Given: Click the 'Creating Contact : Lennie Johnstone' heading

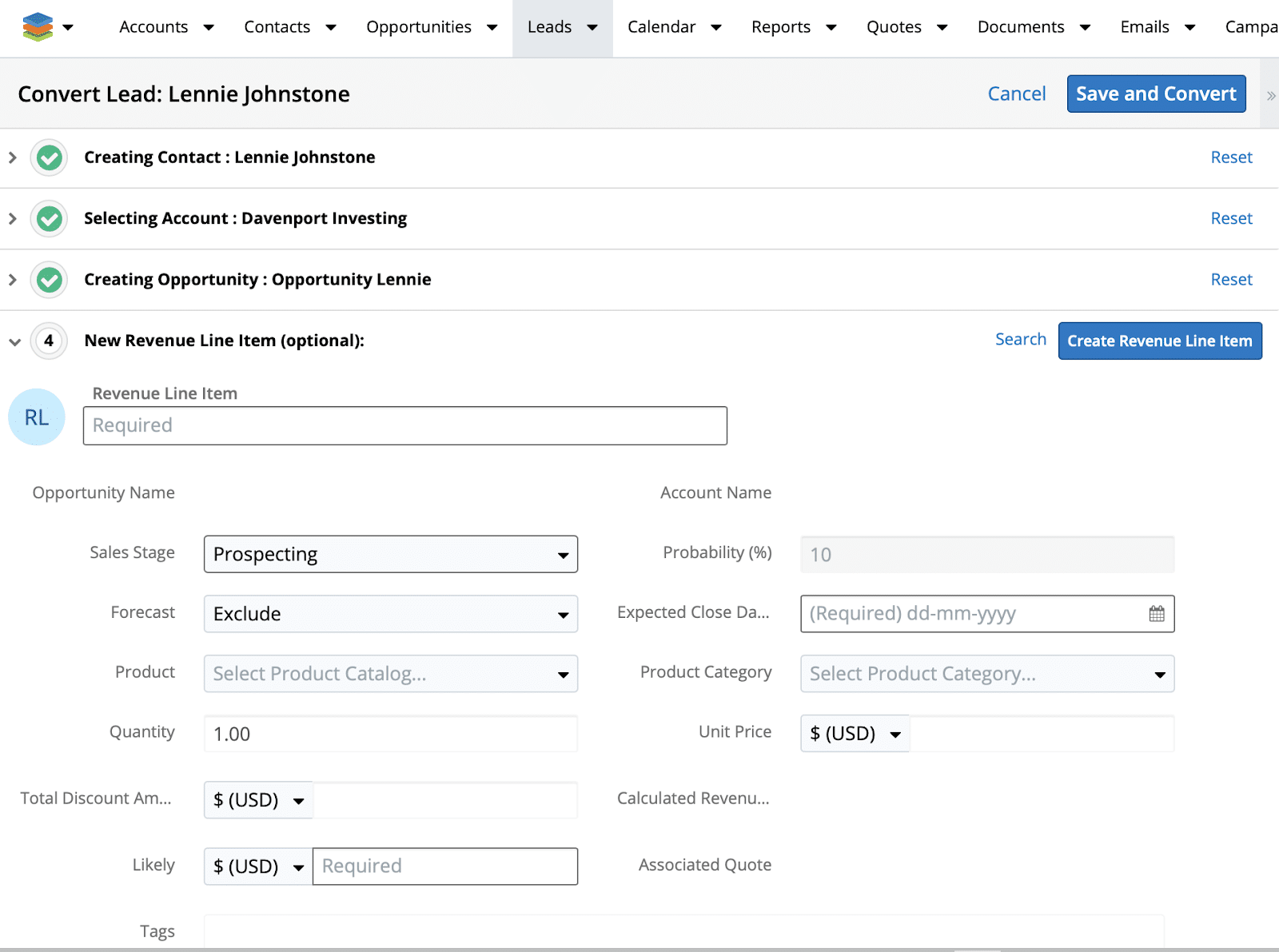Looking at the screenshot, I should click(229, 157).
